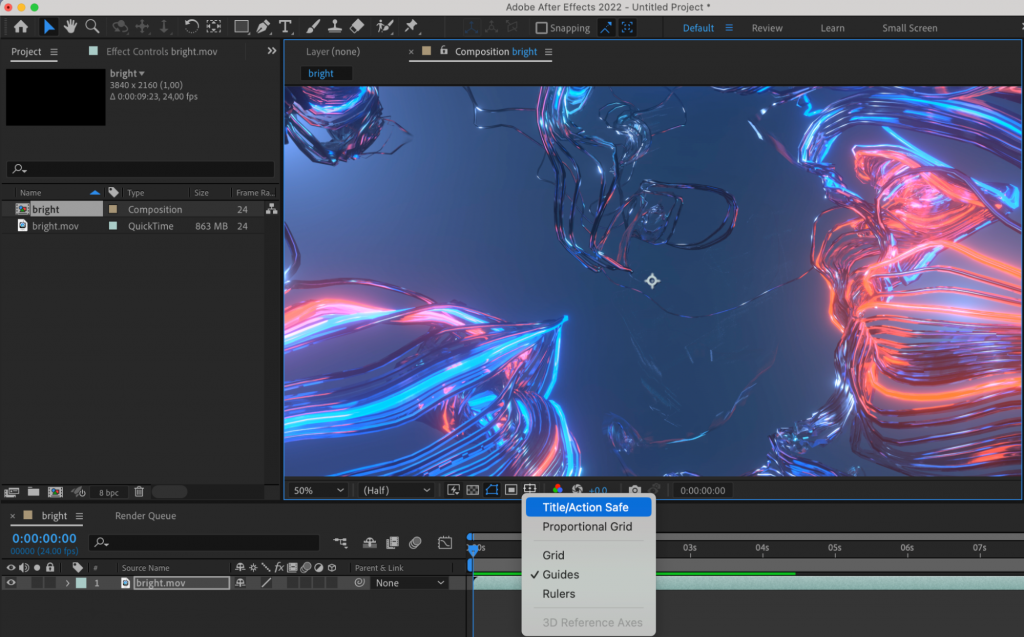Select the Pen tool
Screen dimensions: 1024x637
tap(263, 27)
